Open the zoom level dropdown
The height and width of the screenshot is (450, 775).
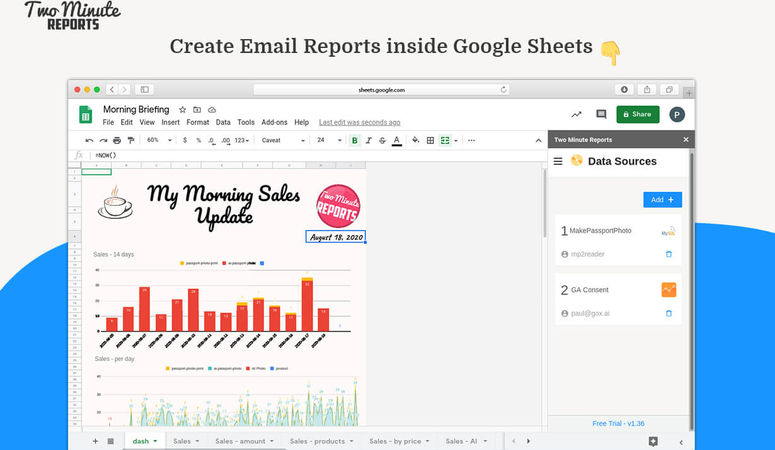pyautogui.click(x=159, y=140)
